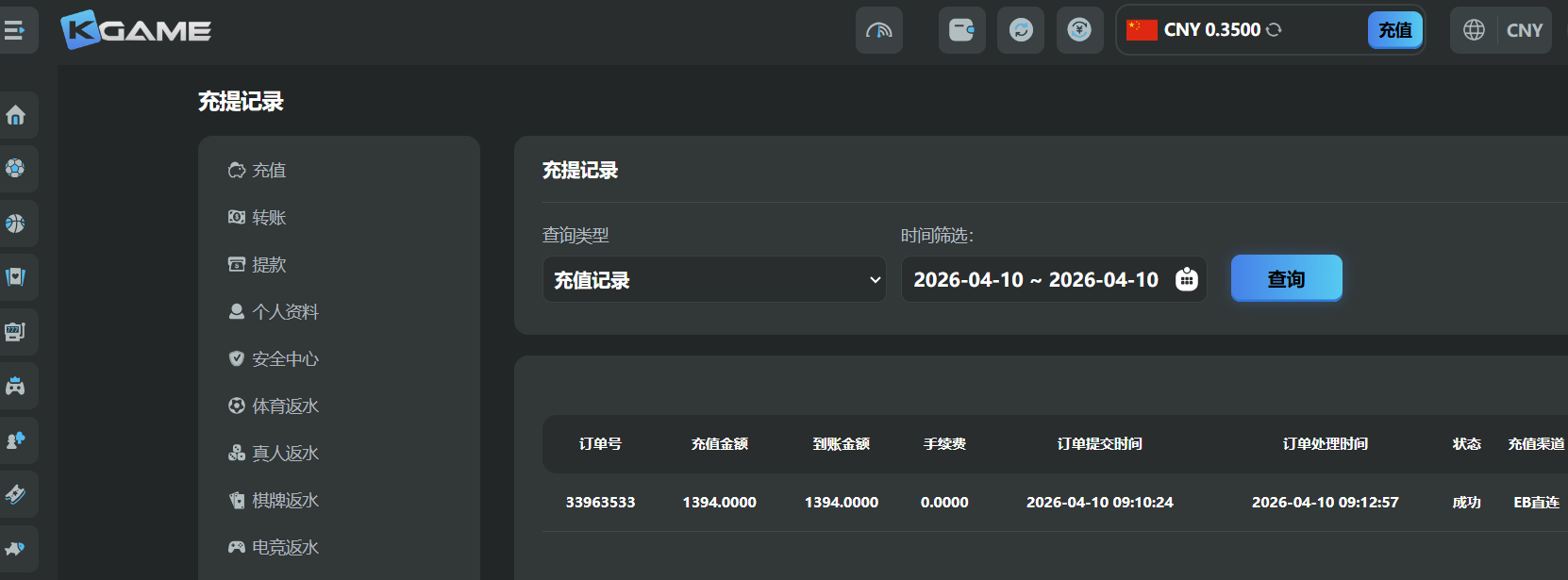Open the wallet icon in top bar

point(961,30)
